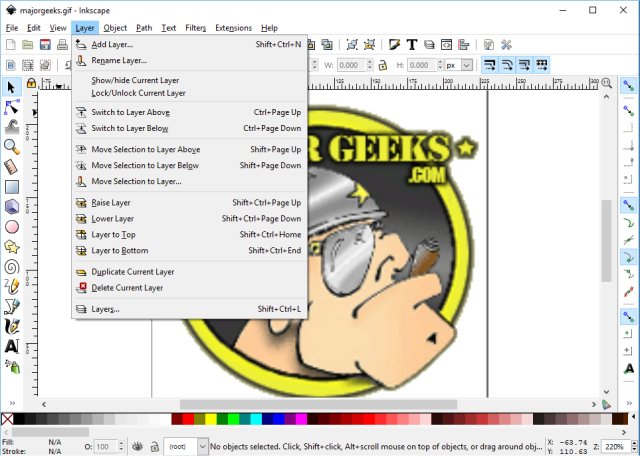The image size is (640, 456).
Task: Choose Delete Current Layer
Action: click(189, 288)
